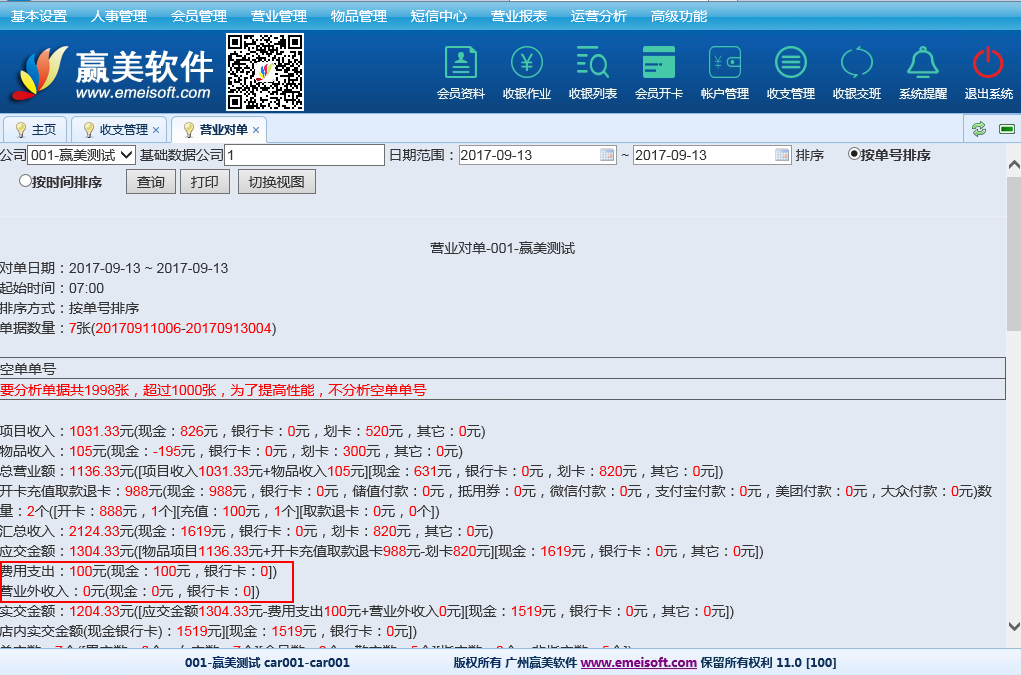Open 帐户管理 account management icon
Viewport: 1021px width, 675px height.
click(724, 64)
